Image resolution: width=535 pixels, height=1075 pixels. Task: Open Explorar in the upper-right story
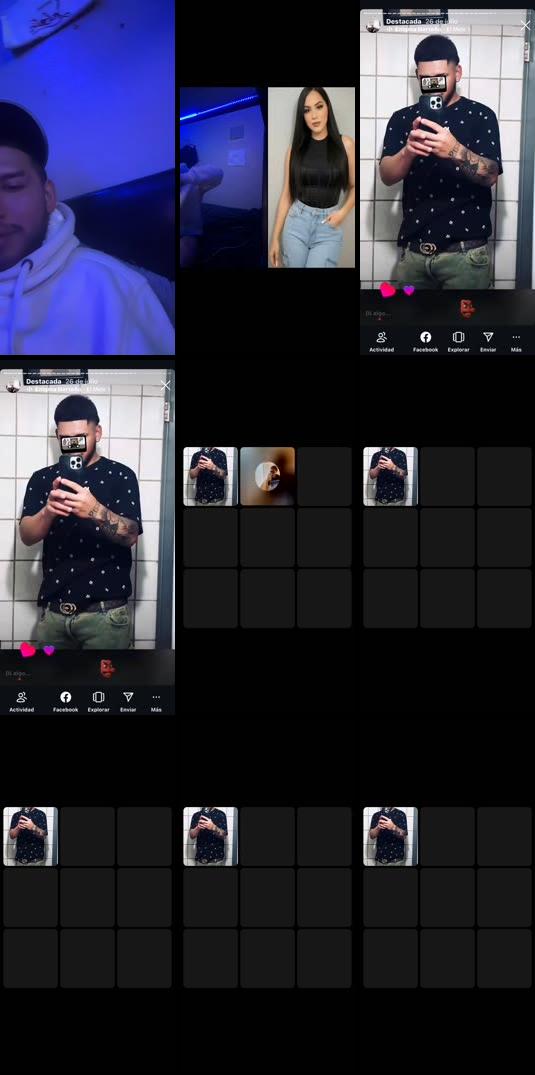tap(458, 341)
